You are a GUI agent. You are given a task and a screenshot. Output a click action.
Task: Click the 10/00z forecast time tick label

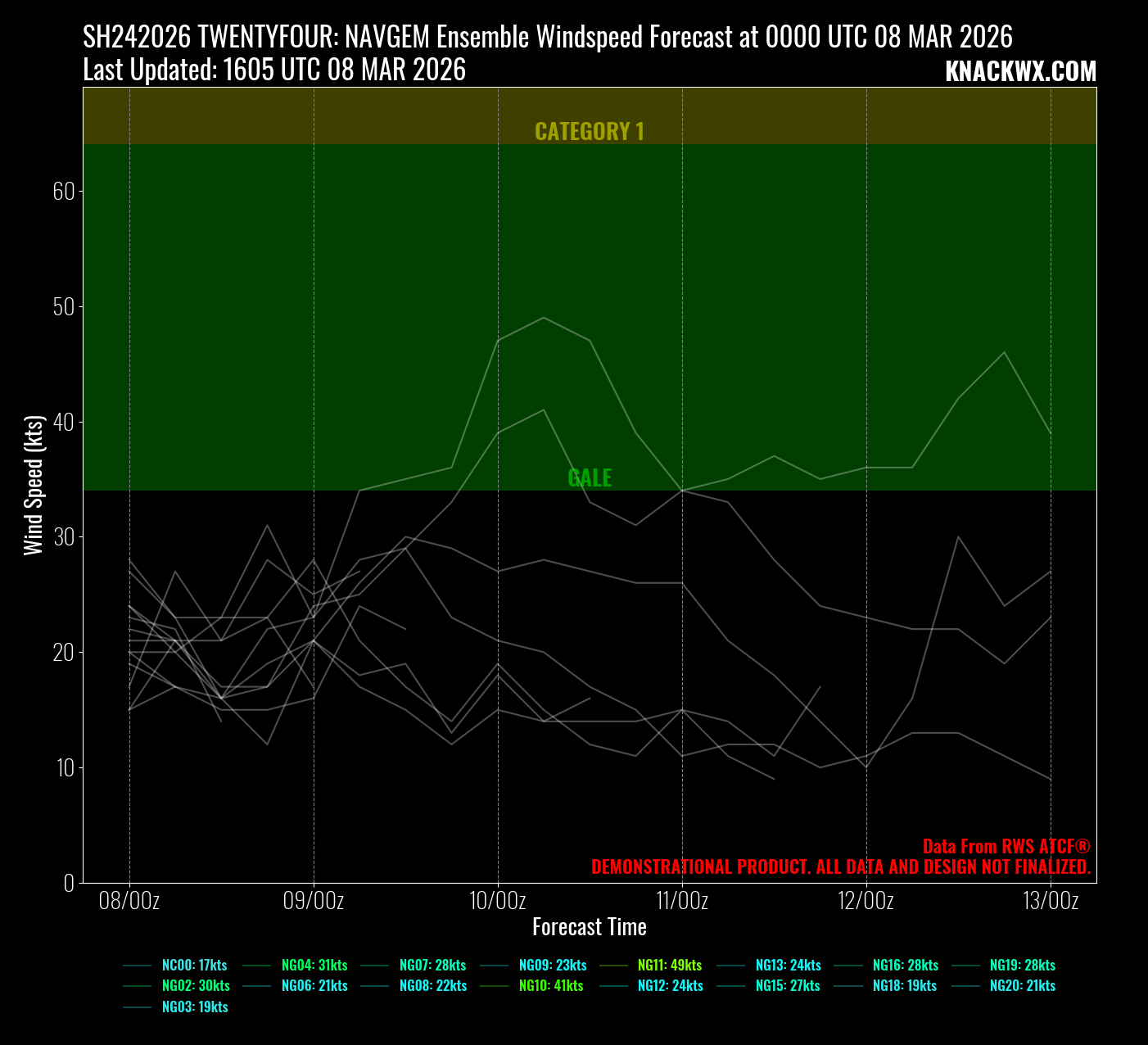coord(498,901)
